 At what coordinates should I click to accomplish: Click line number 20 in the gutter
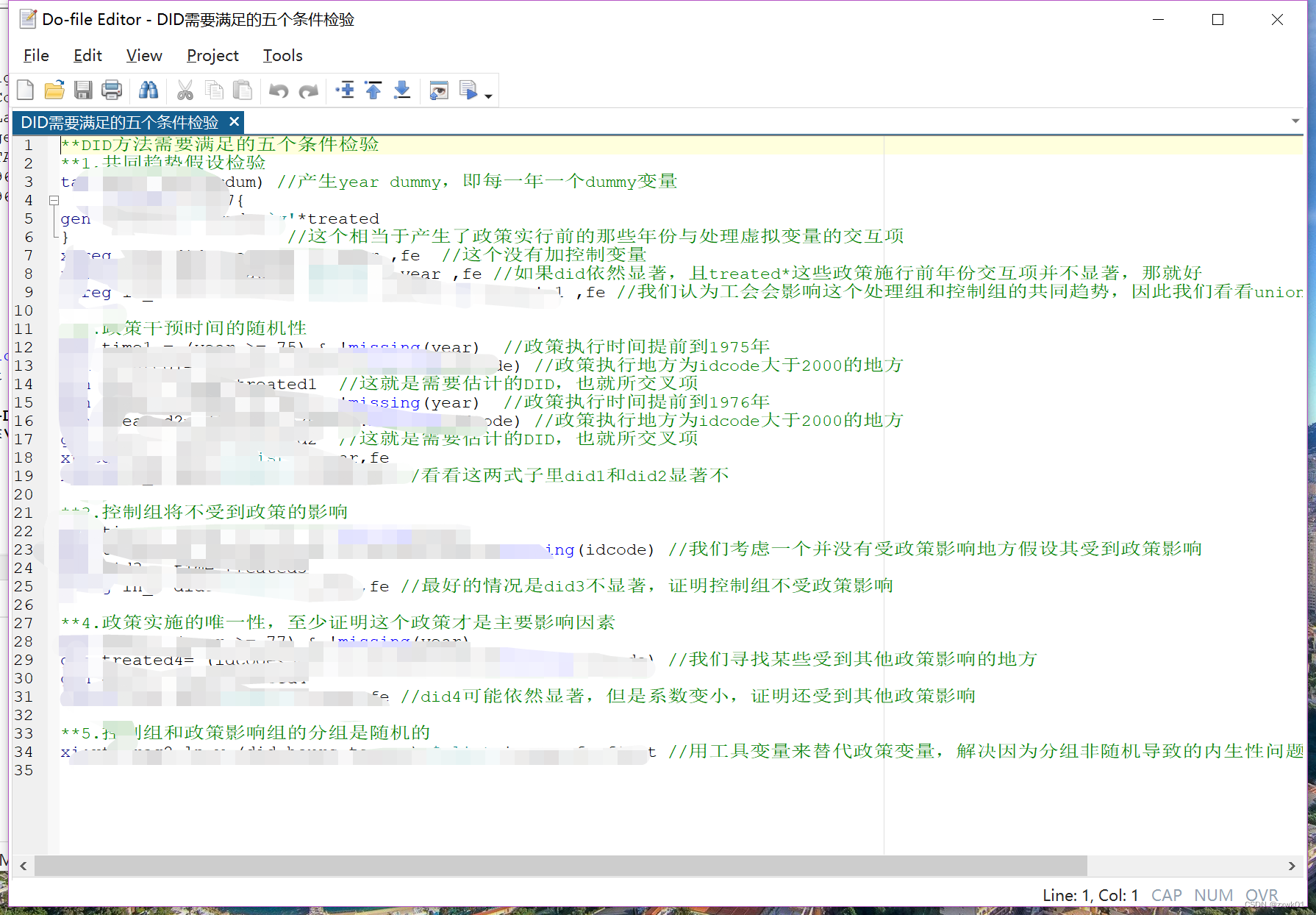coord(24,494)
